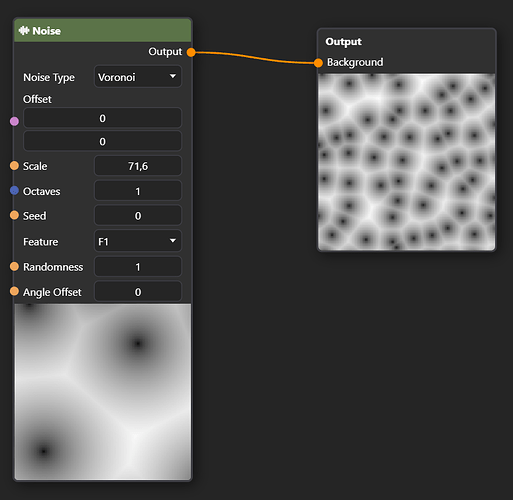The image size is (513, 500).
Task: Click the Noise node Output socket
Action: 191,52
